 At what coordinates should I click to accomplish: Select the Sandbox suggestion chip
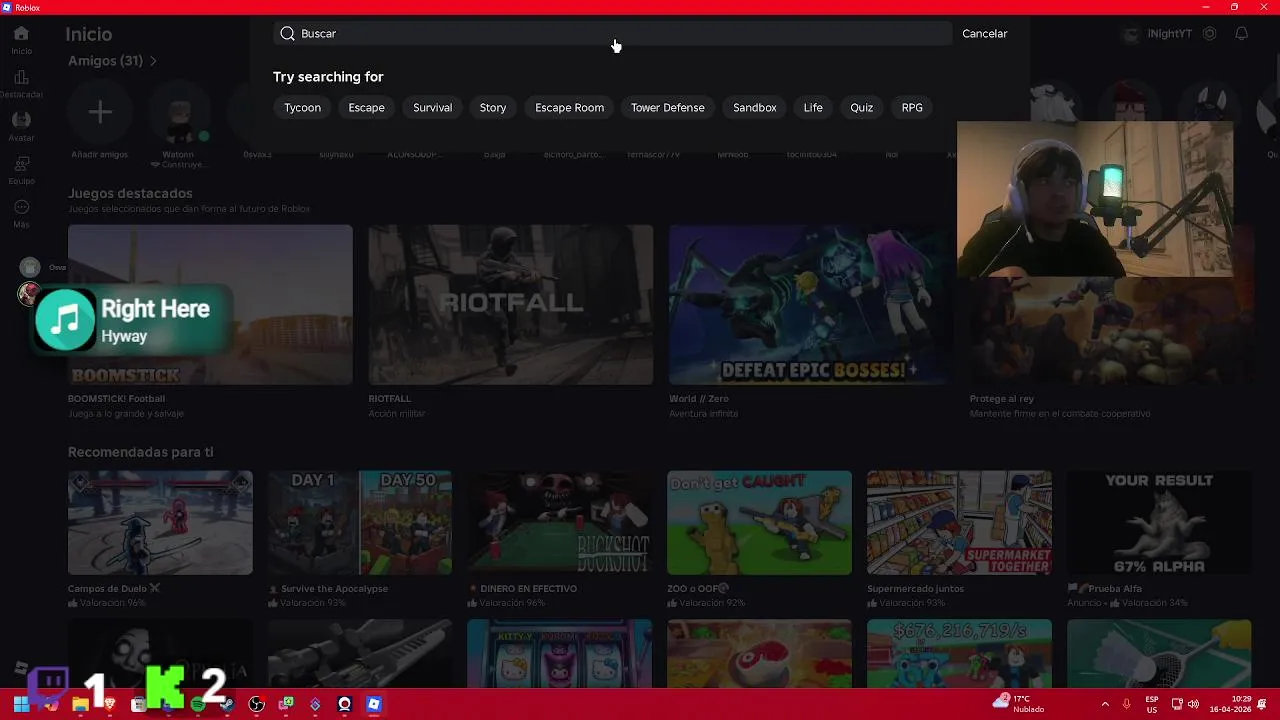pyautogui.click(x=754, y=107)
